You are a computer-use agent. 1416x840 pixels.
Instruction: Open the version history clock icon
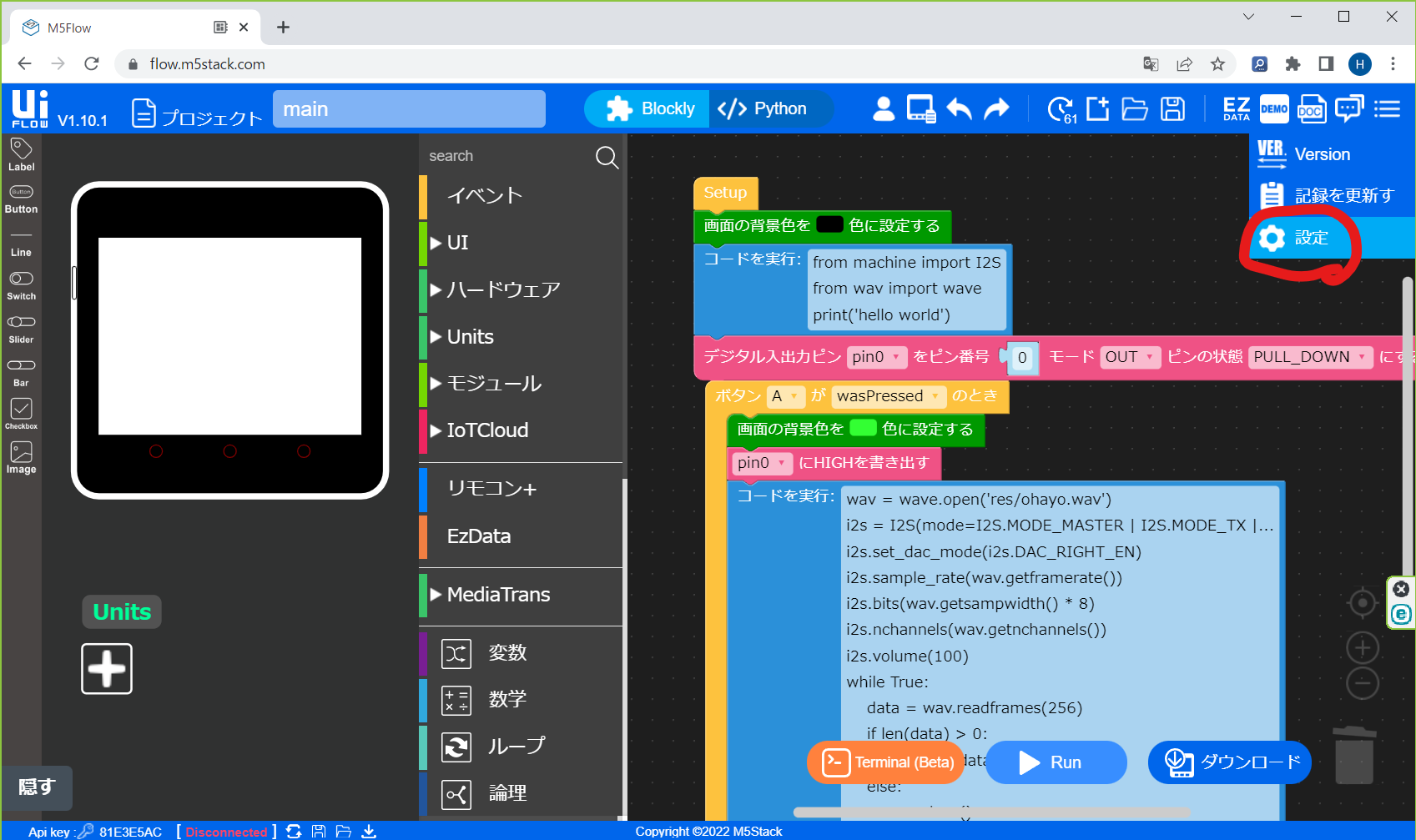1061,109
